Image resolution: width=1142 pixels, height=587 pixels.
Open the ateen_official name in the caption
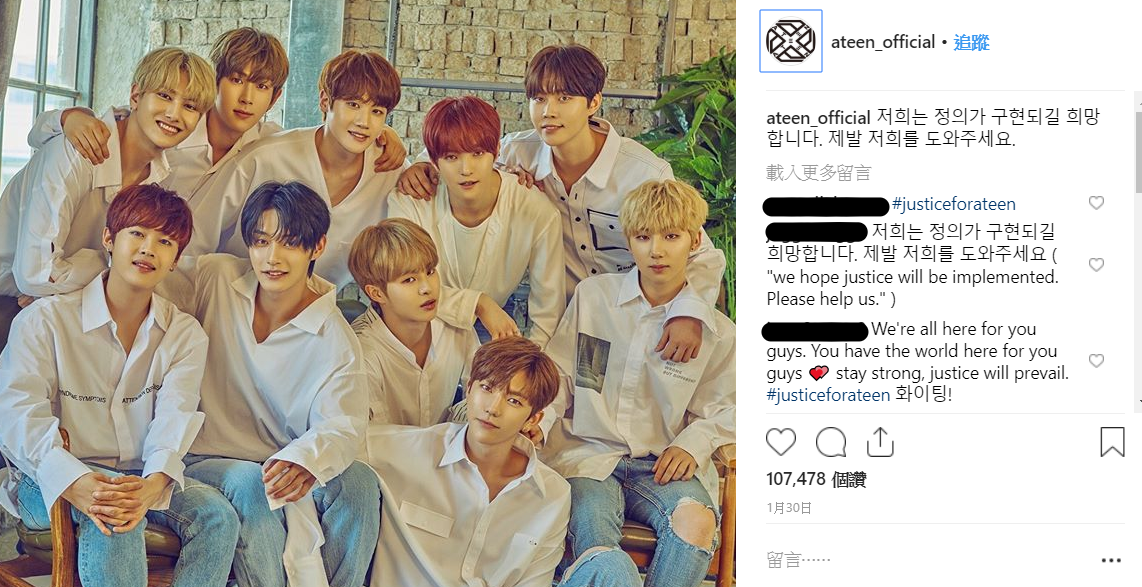click(819, 117)
